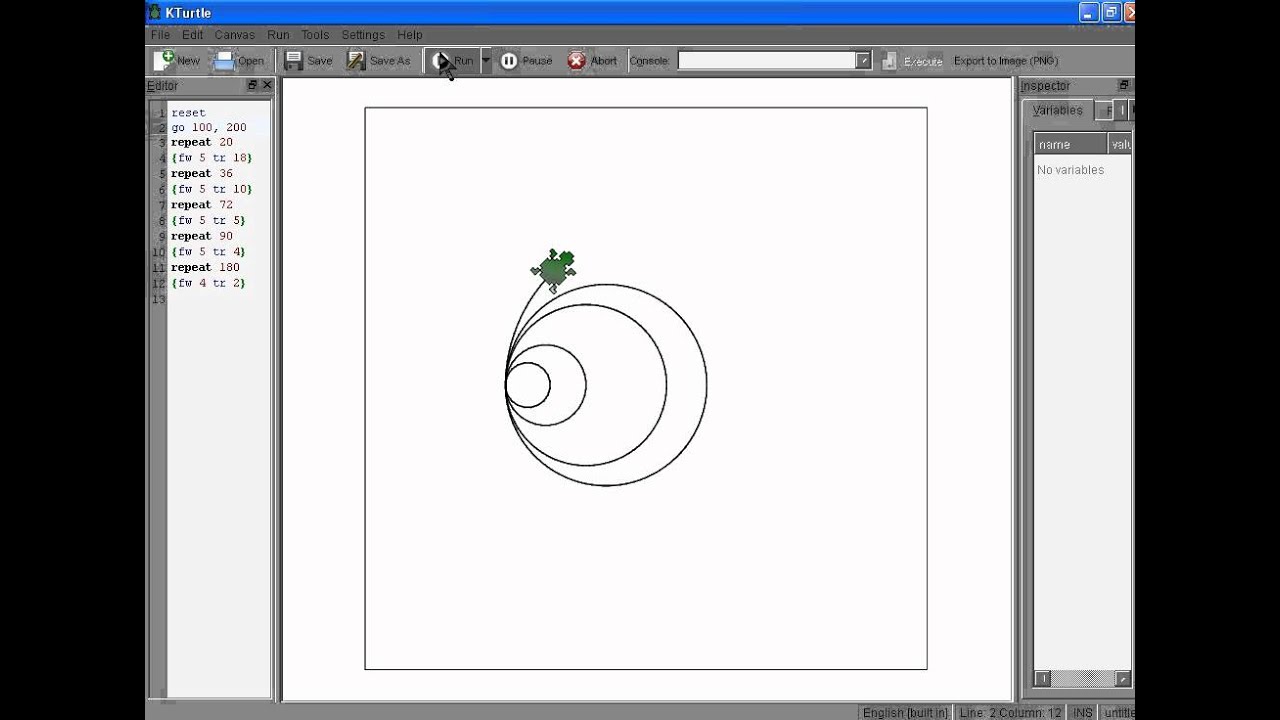
Task: Click the Open file toolbar icon
Action: pyautogui.click(x=224, y=61)
